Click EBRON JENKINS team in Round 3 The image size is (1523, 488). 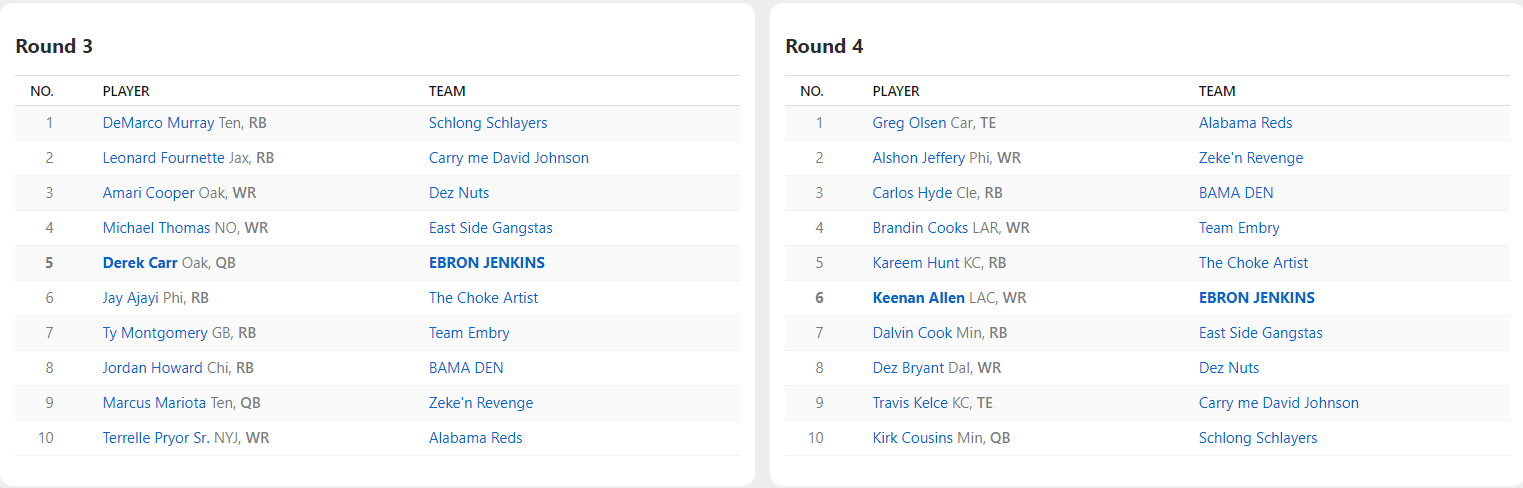tap(487, 263)
